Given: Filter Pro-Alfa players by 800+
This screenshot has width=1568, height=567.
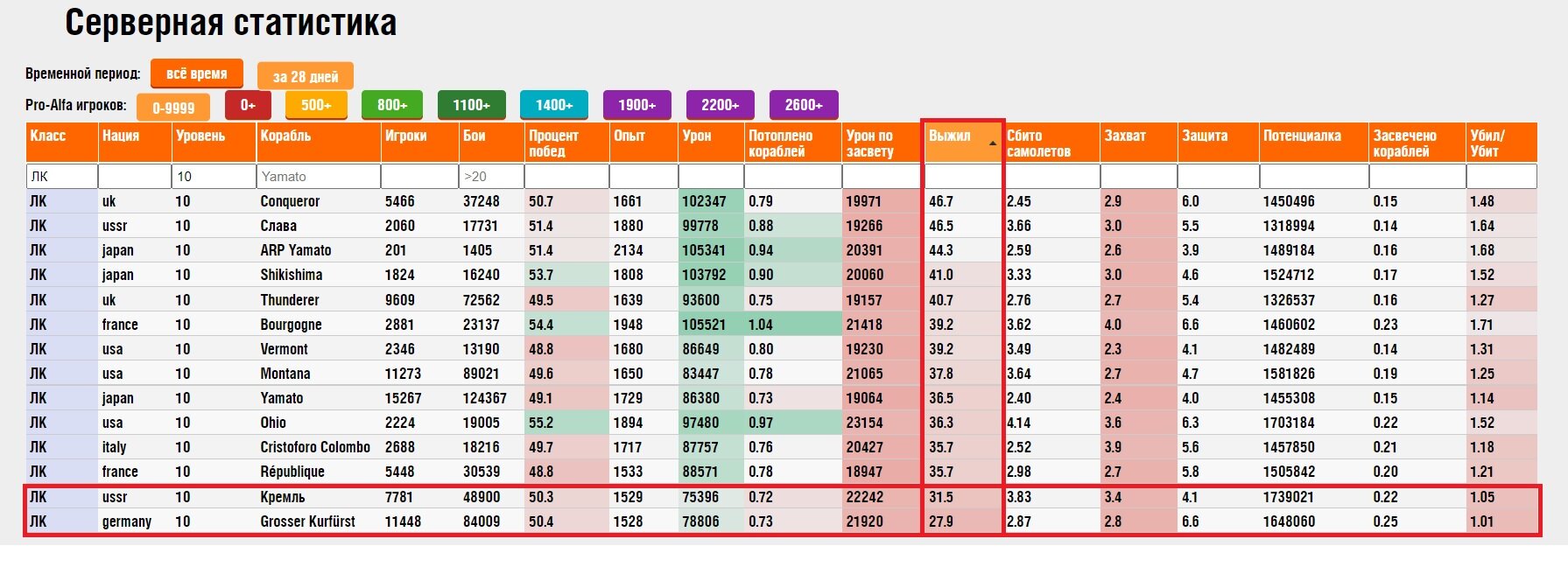Looking at the screenshot, I should (x=392, y=105).
